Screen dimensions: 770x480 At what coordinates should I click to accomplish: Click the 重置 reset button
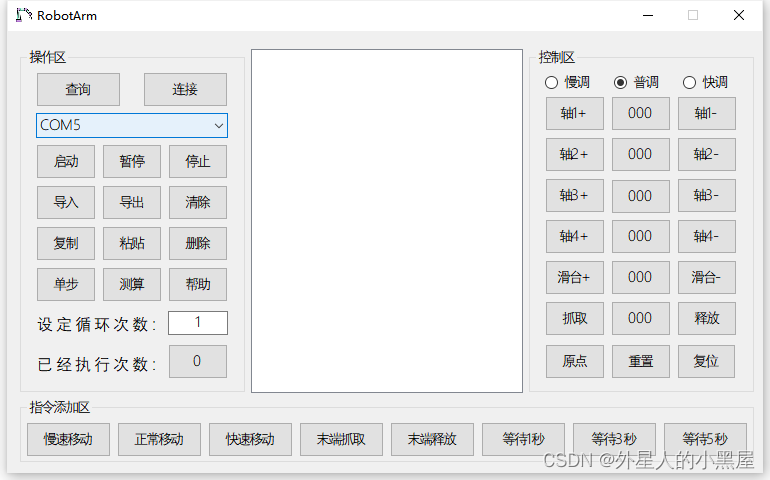(x=640, y=362)
